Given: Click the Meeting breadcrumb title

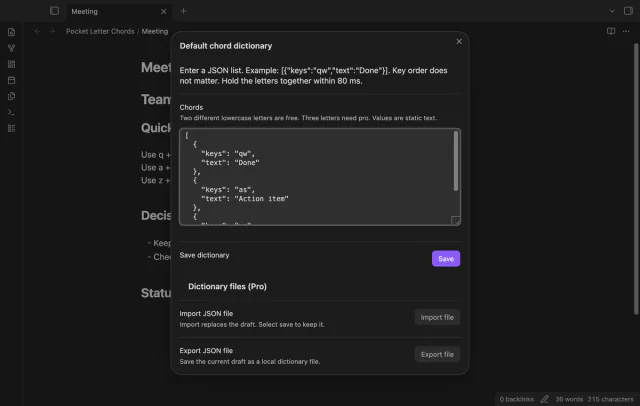Looking at the screenshot, I should coord(155,31).
